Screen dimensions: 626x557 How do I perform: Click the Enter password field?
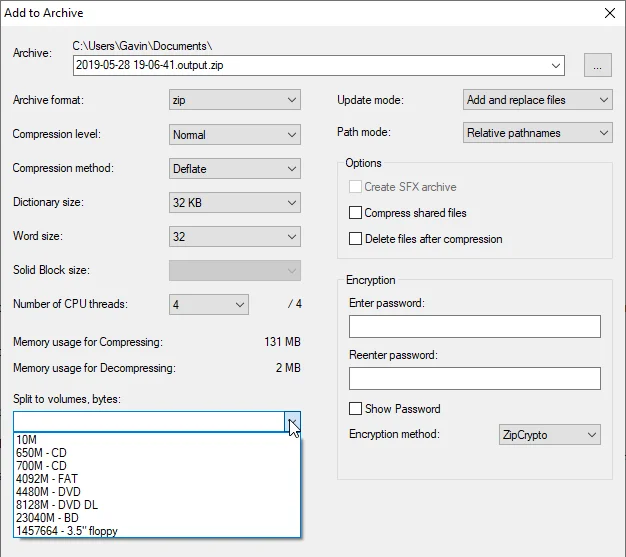click(475, 327)
